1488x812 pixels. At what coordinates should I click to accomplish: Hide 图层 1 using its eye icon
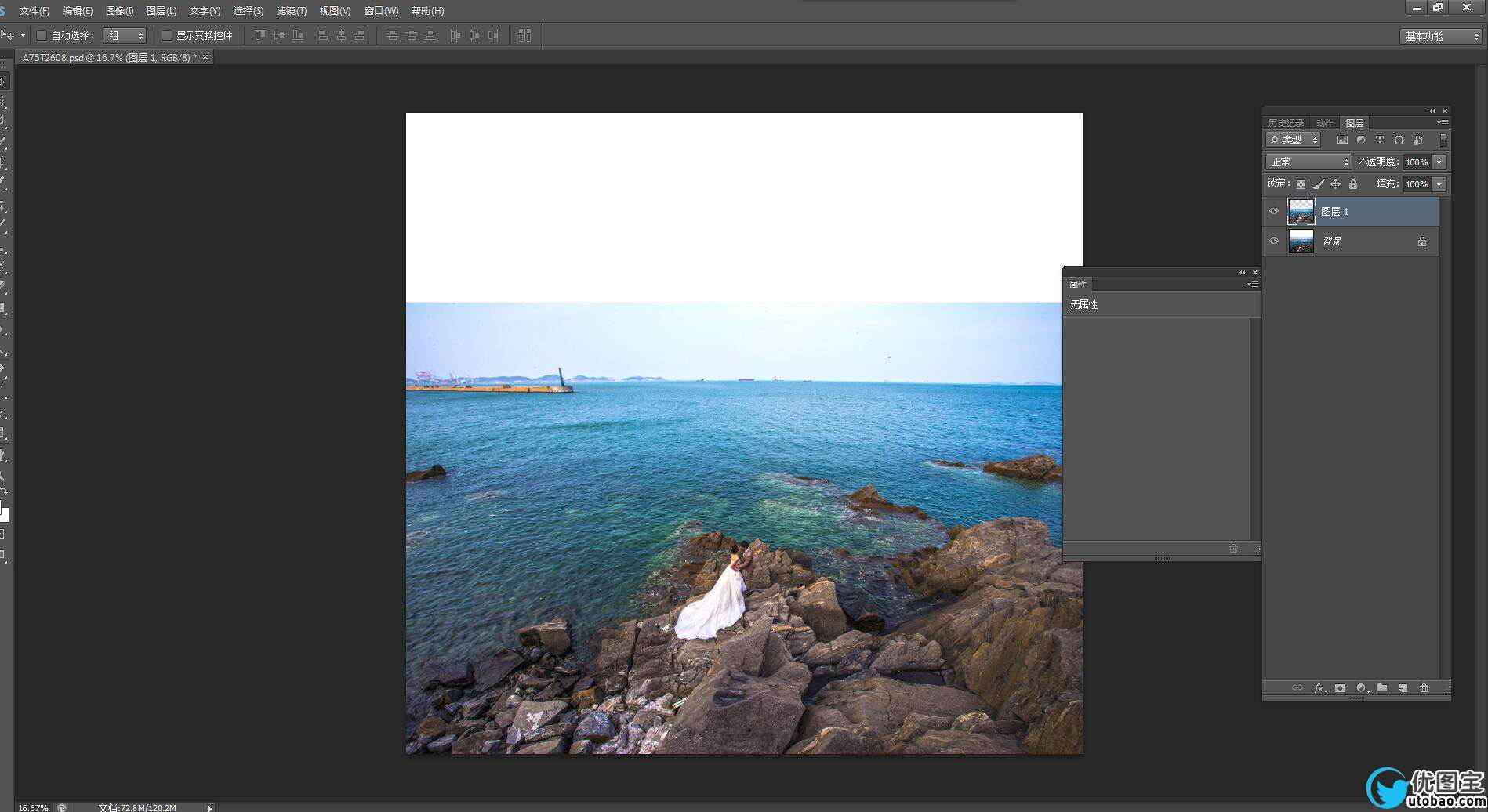point(1274,211)
